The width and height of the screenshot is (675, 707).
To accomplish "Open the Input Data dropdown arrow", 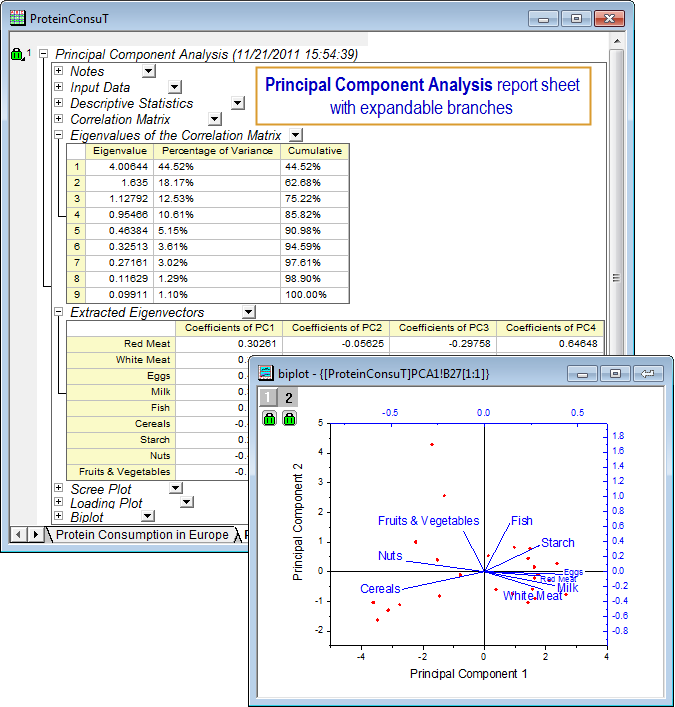I will coord(175,88).
